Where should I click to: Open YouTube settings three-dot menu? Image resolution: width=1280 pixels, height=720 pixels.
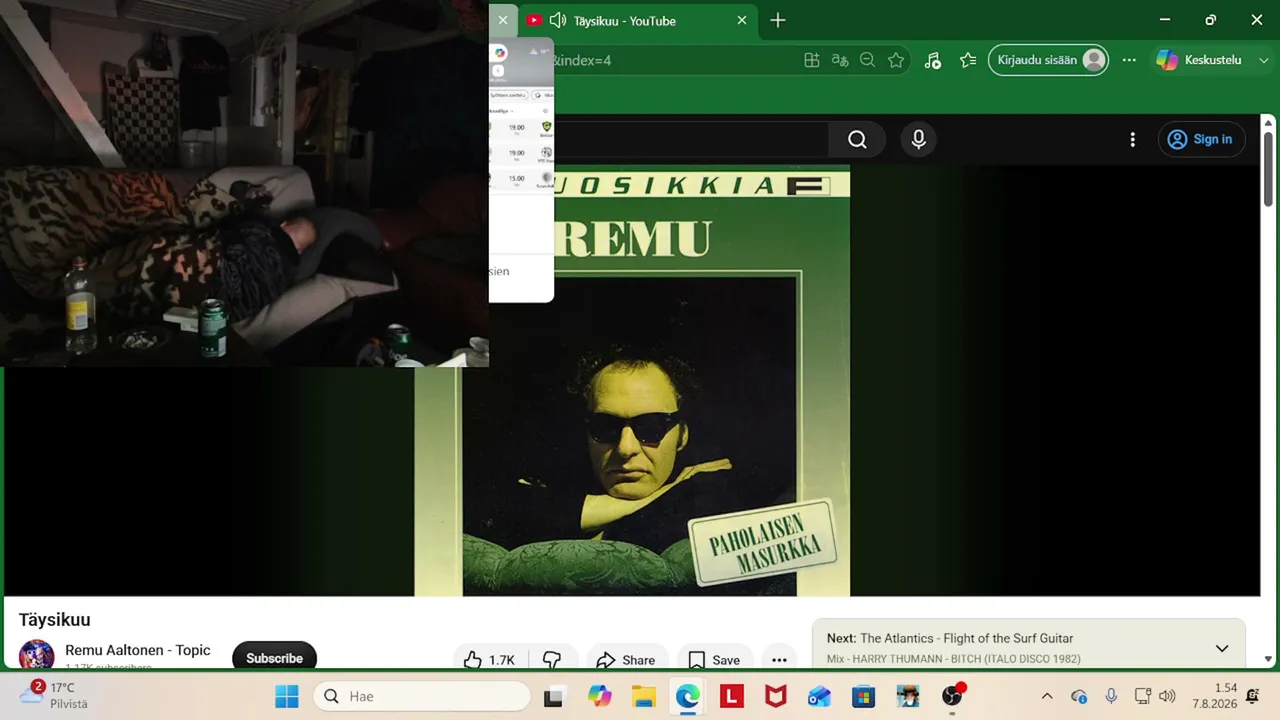coord(1132,140)
